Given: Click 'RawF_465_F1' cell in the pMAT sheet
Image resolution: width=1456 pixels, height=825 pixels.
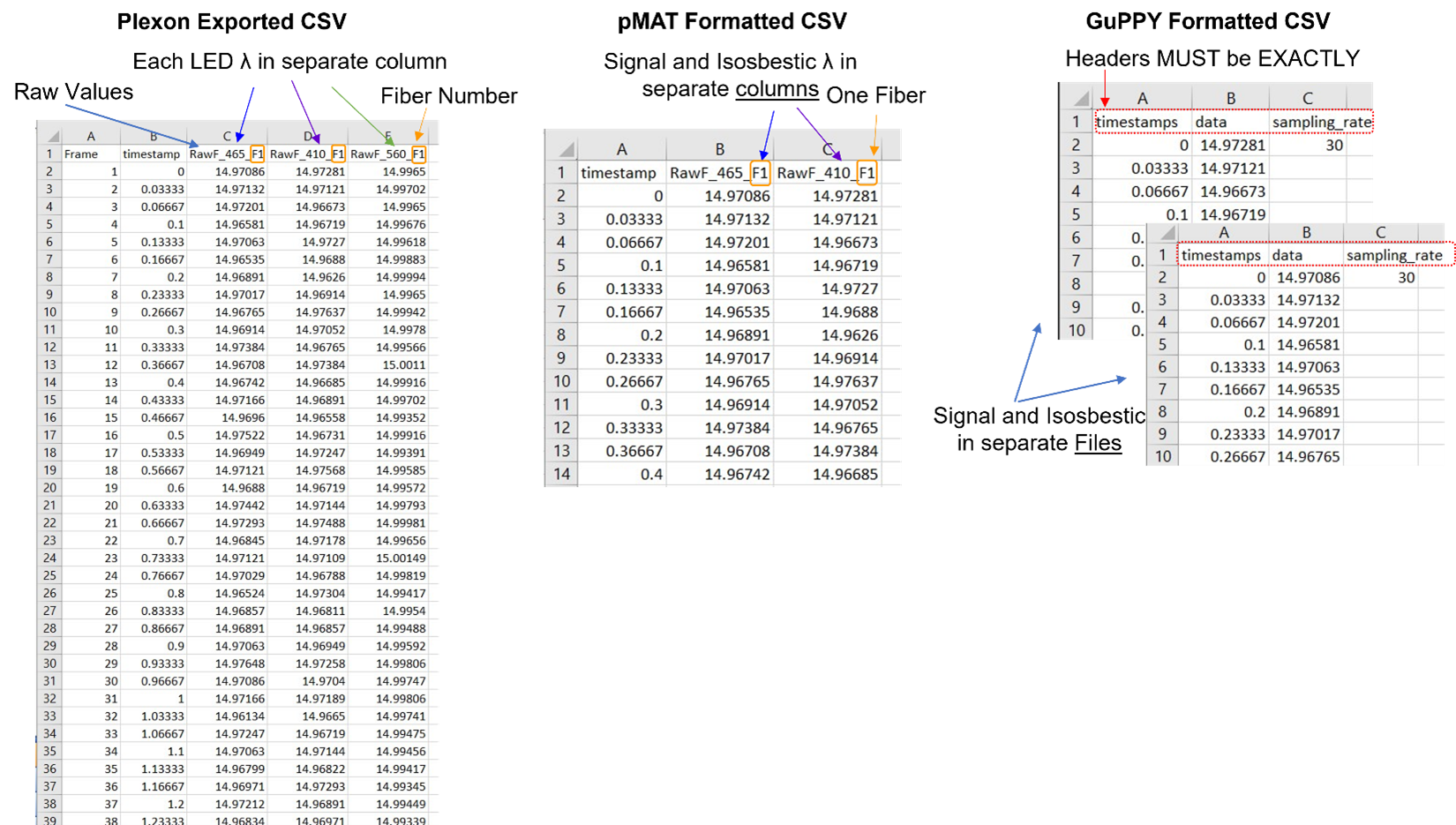Looking at the screenshot, I should click(x=720, y=173).
